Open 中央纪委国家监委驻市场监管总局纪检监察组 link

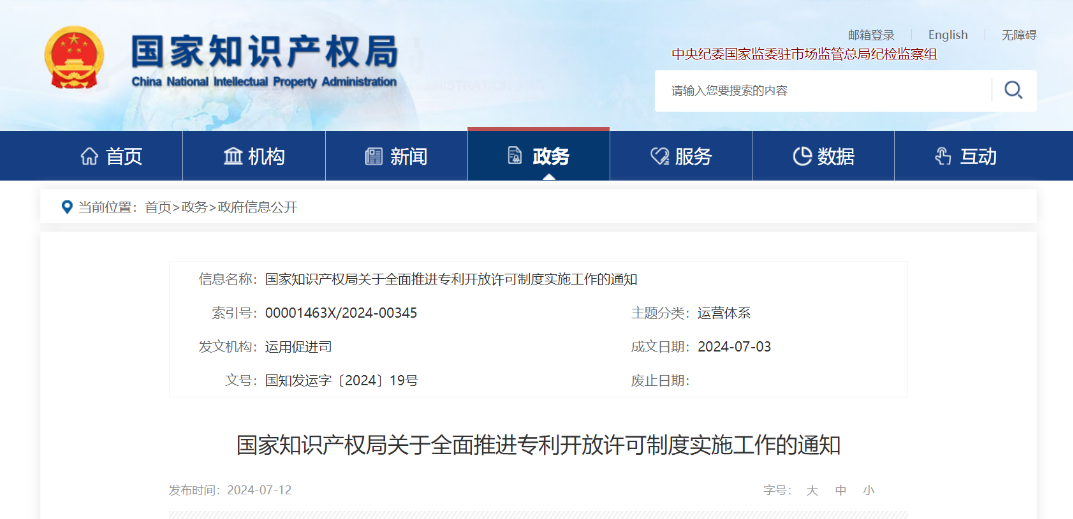pyautogui.click(x=804, y=54)
